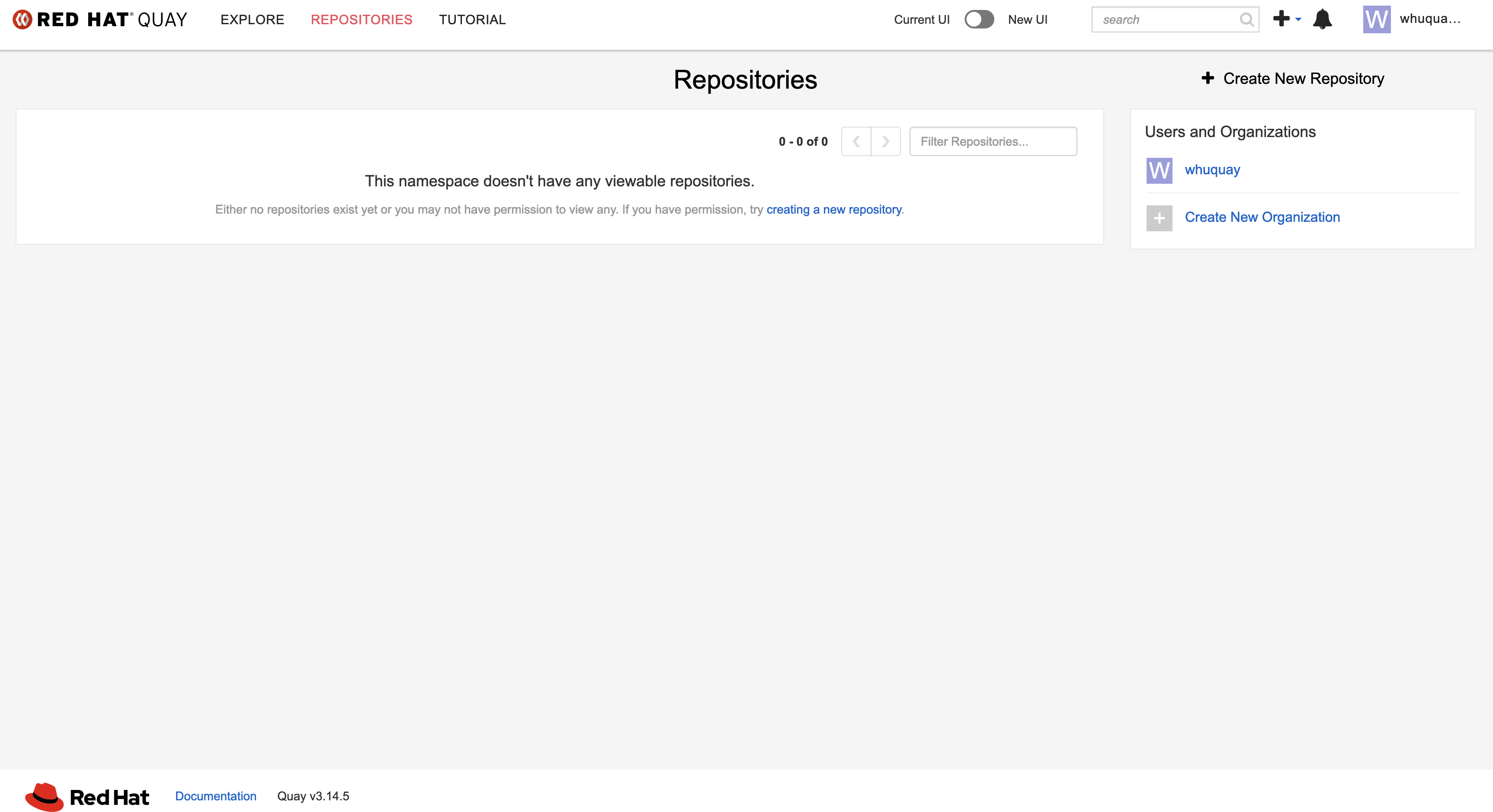Select the Repositories nav item

coord(361,20)
